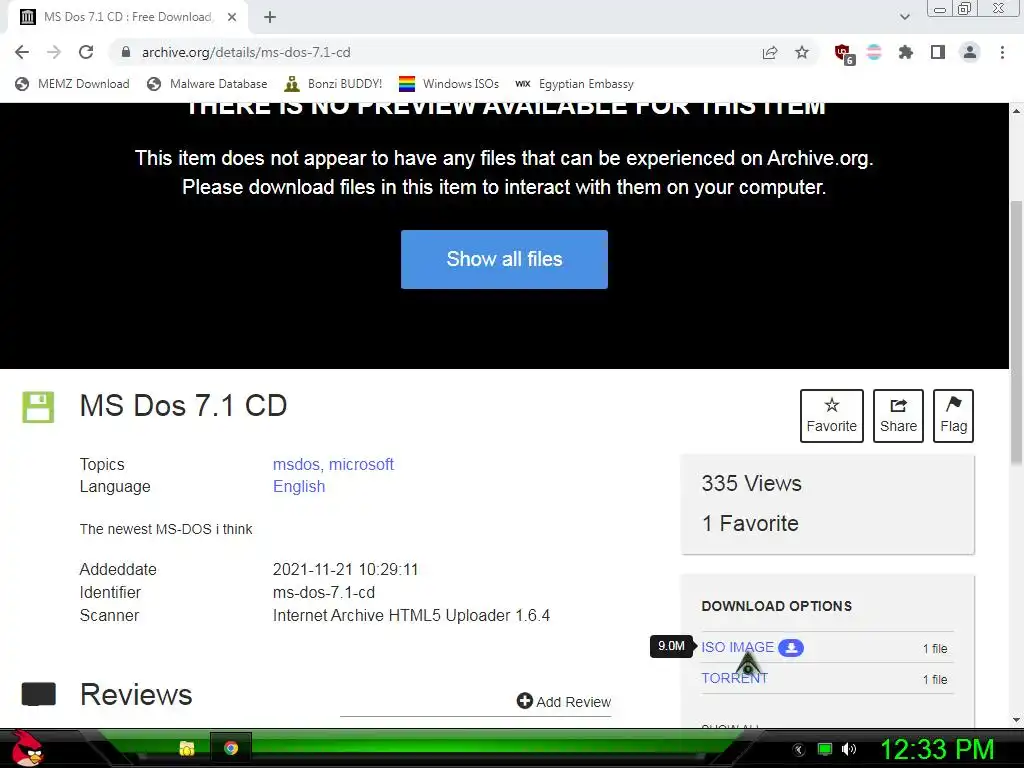Open the MEMZ Download bookmark
This screenshot has width=1024, height=768.
pos(72,84)
